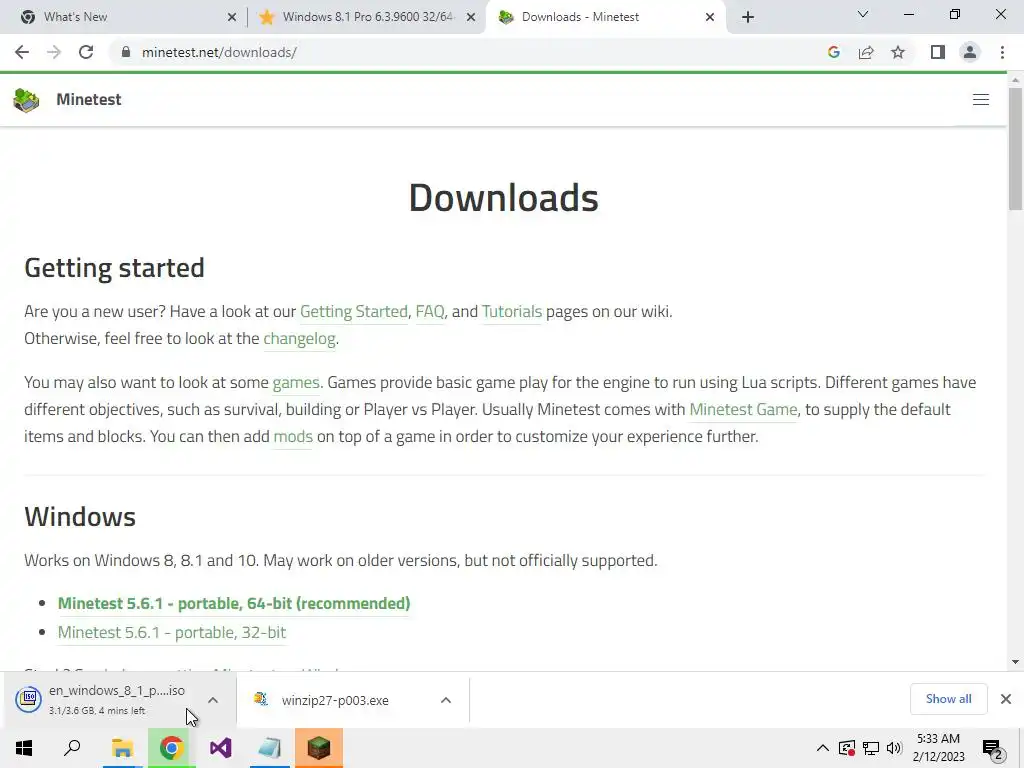This screenshot has width=1024, height=768.
Task: Click the scrollbar down arrow
Action: coord(1015,662)
